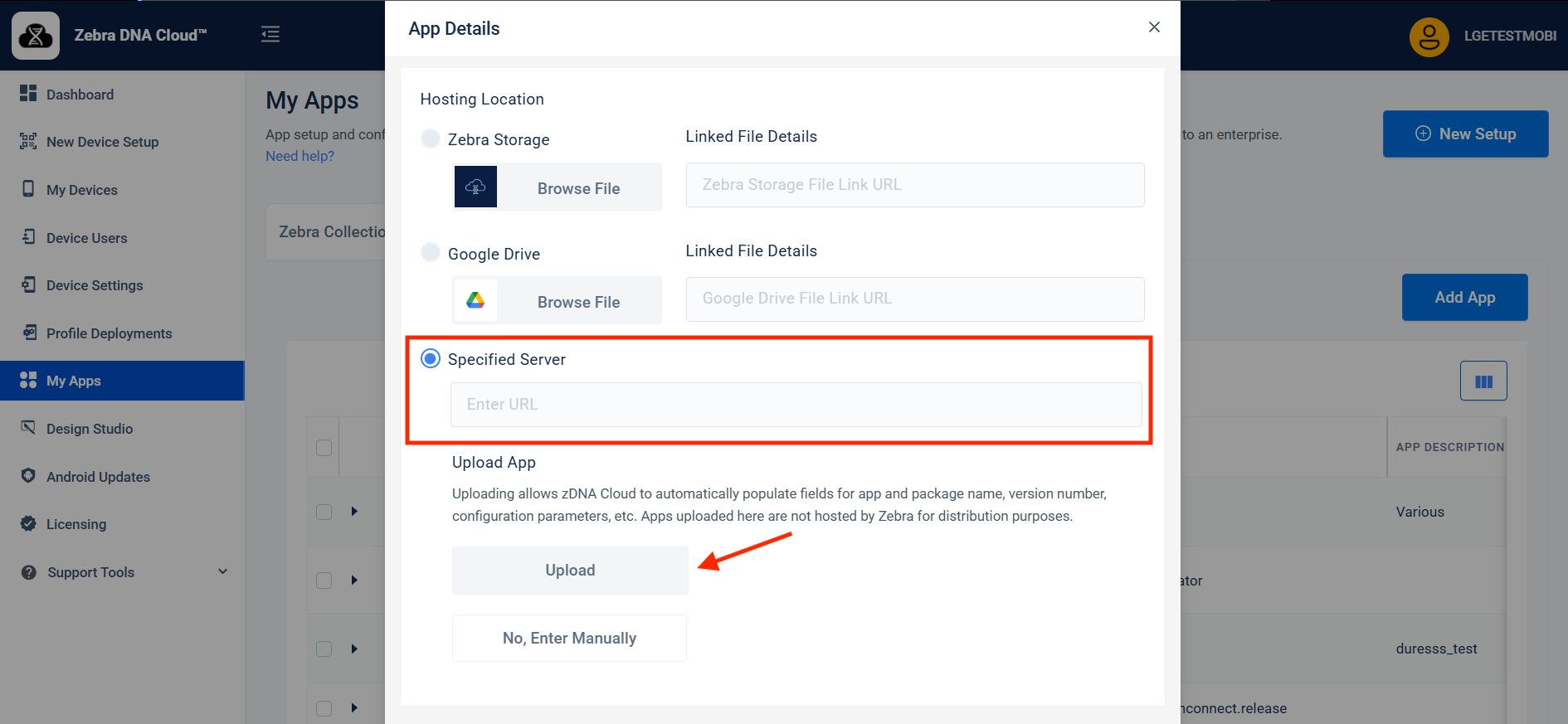The height and width of the screenshot is (724, 1568).
Task: Select the Zebra Storage radio button
Action: (431, 138)
